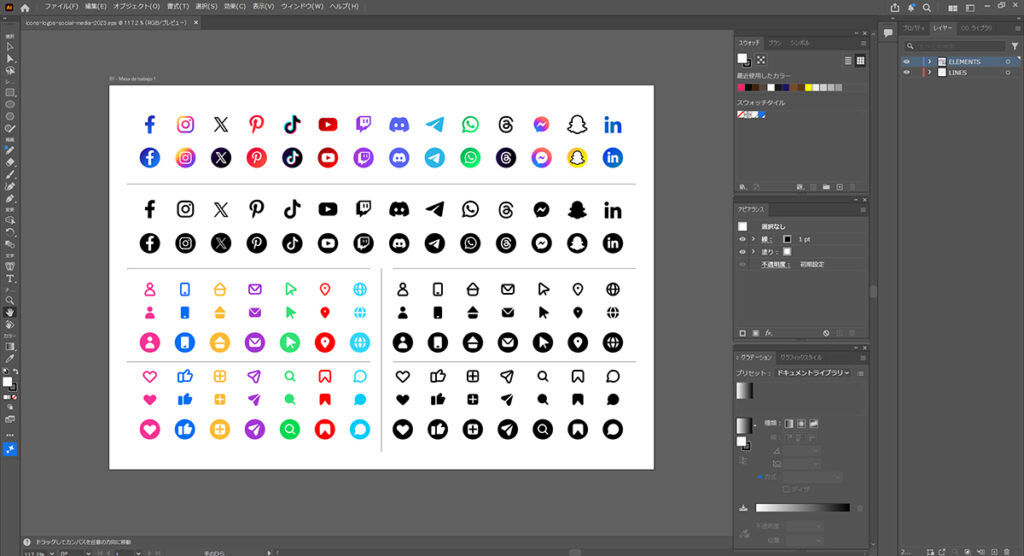Hide the LINES layer via eye icon
The width and height of the screenshot is (1024, 556).
point(906,73)
